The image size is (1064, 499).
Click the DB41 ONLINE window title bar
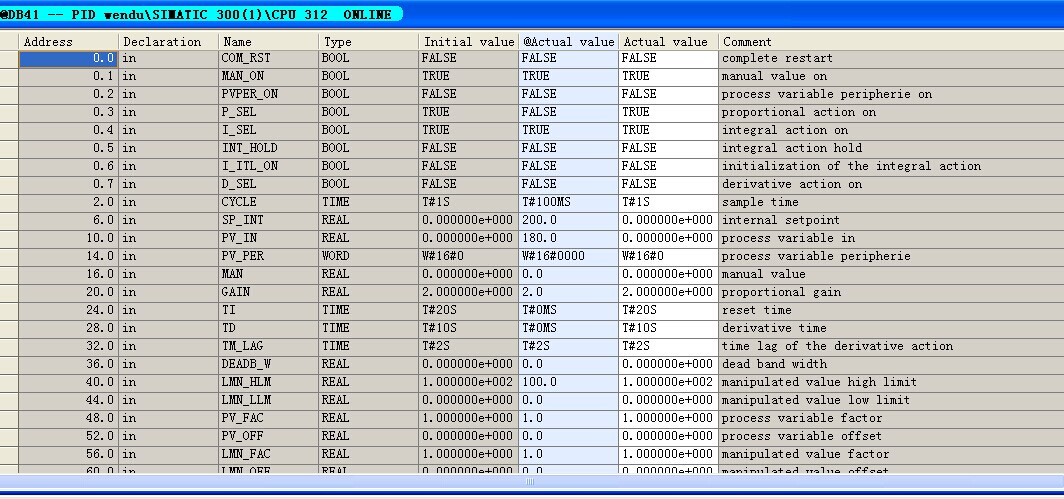point(532,14)
